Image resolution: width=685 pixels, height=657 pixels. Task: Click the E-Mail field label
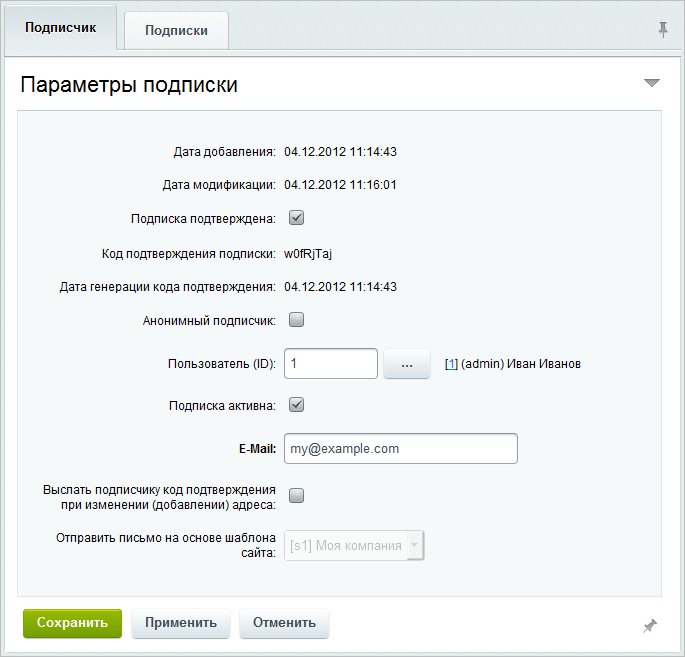[x=258, y=449]
